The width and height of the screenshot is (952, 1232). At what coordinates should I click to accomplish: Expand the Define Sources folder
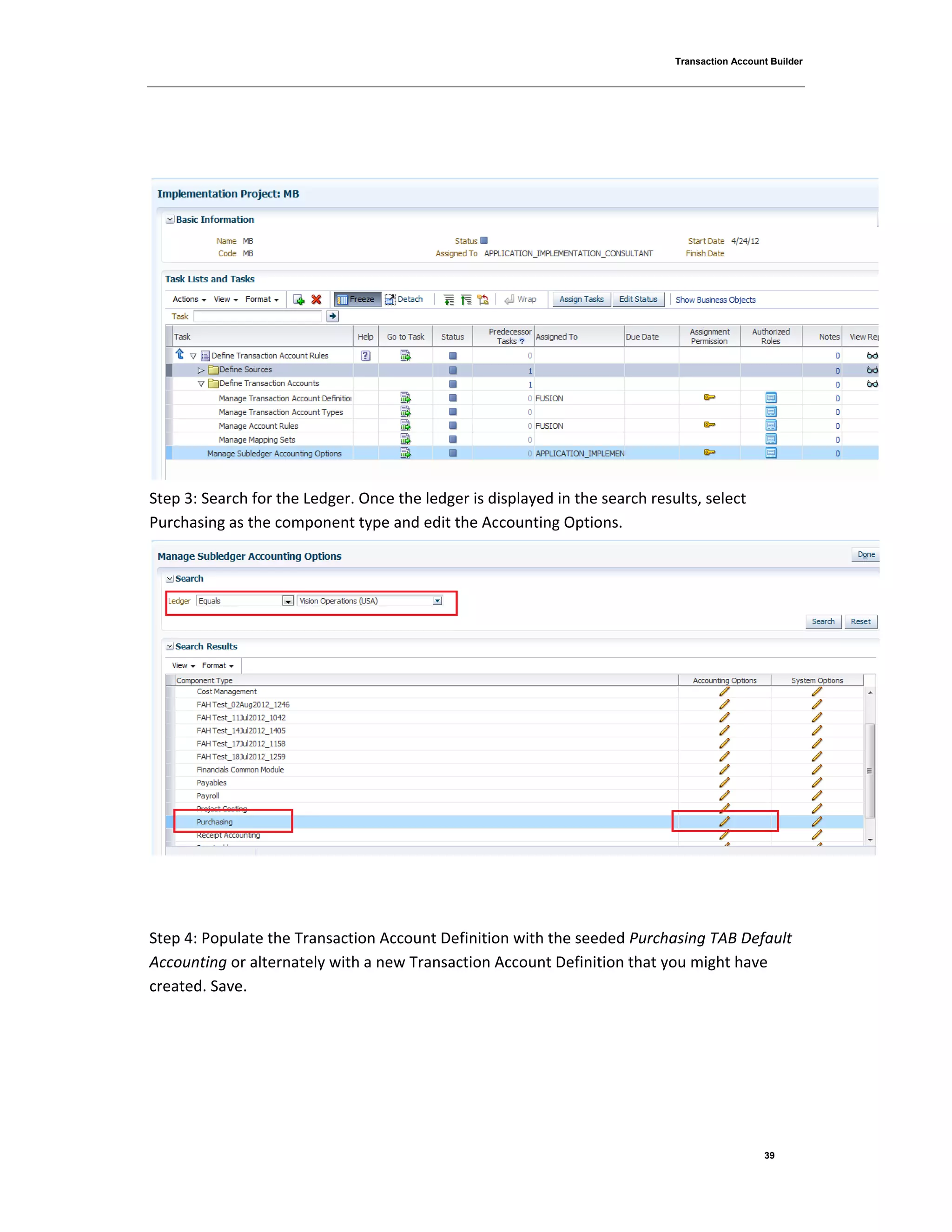click(201, 370)
